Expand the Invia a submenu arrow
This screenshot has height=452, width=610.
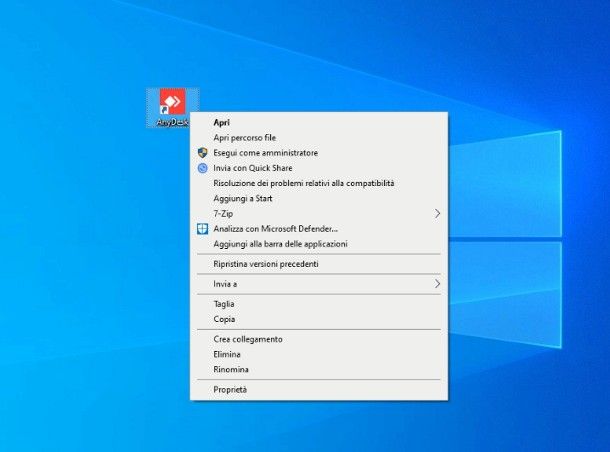coord(437,284)
